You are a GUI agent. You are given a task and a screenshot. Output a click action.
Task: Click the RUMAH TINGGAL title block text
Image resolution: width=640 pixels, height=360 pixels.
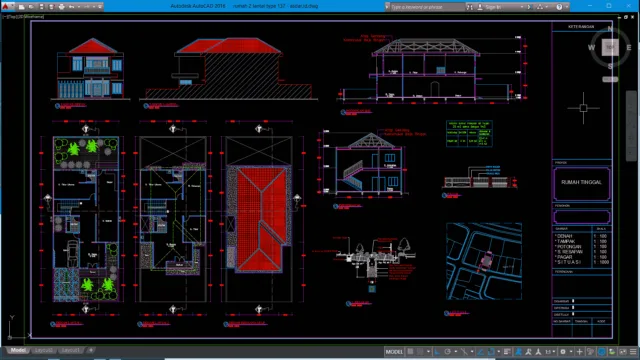click(x=581, y=182)
